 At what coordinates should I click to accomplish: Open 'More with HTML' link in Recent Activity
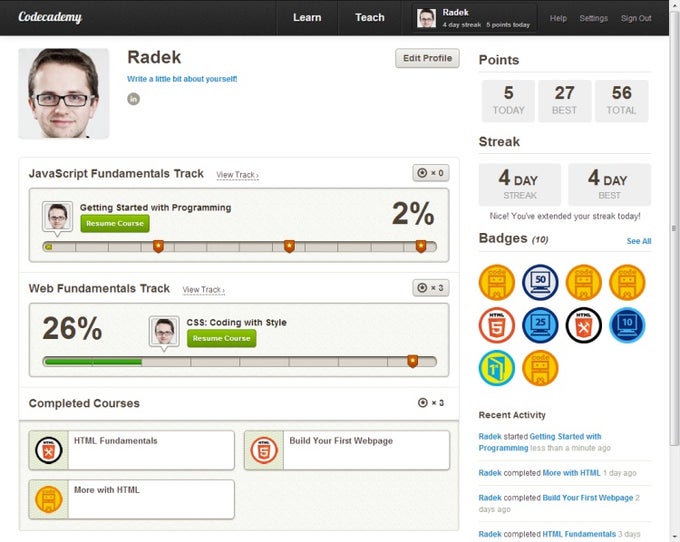point(572,473)
